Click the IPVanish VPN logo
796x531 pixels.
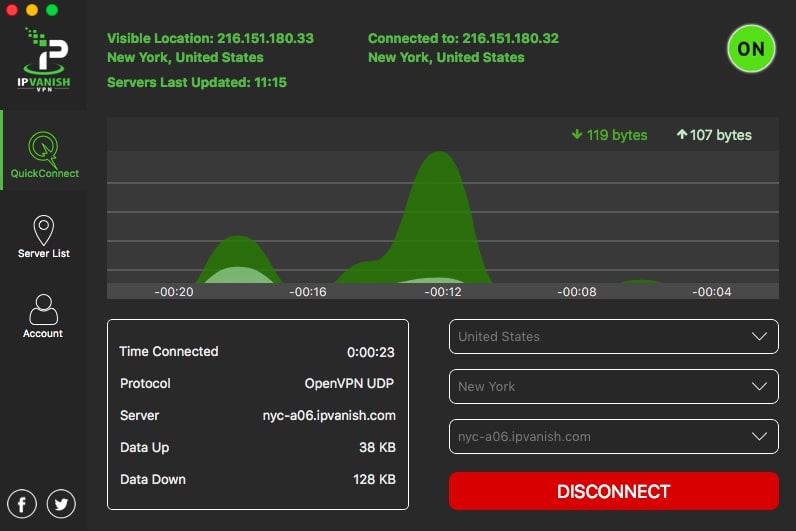44,60
